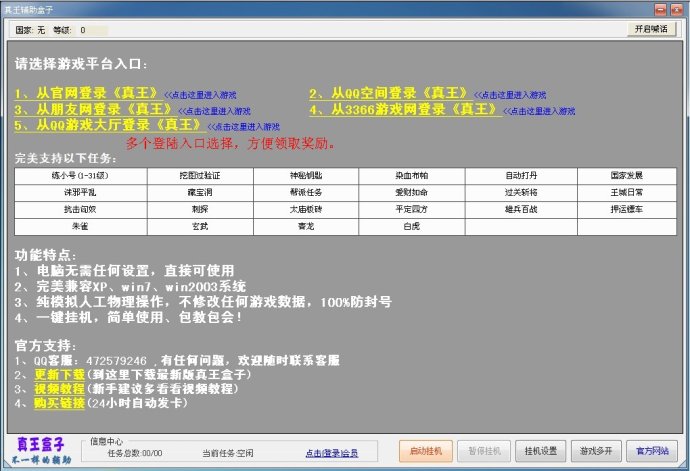
Task: Select the 国家发展 table cell
Action: point(627,176)
